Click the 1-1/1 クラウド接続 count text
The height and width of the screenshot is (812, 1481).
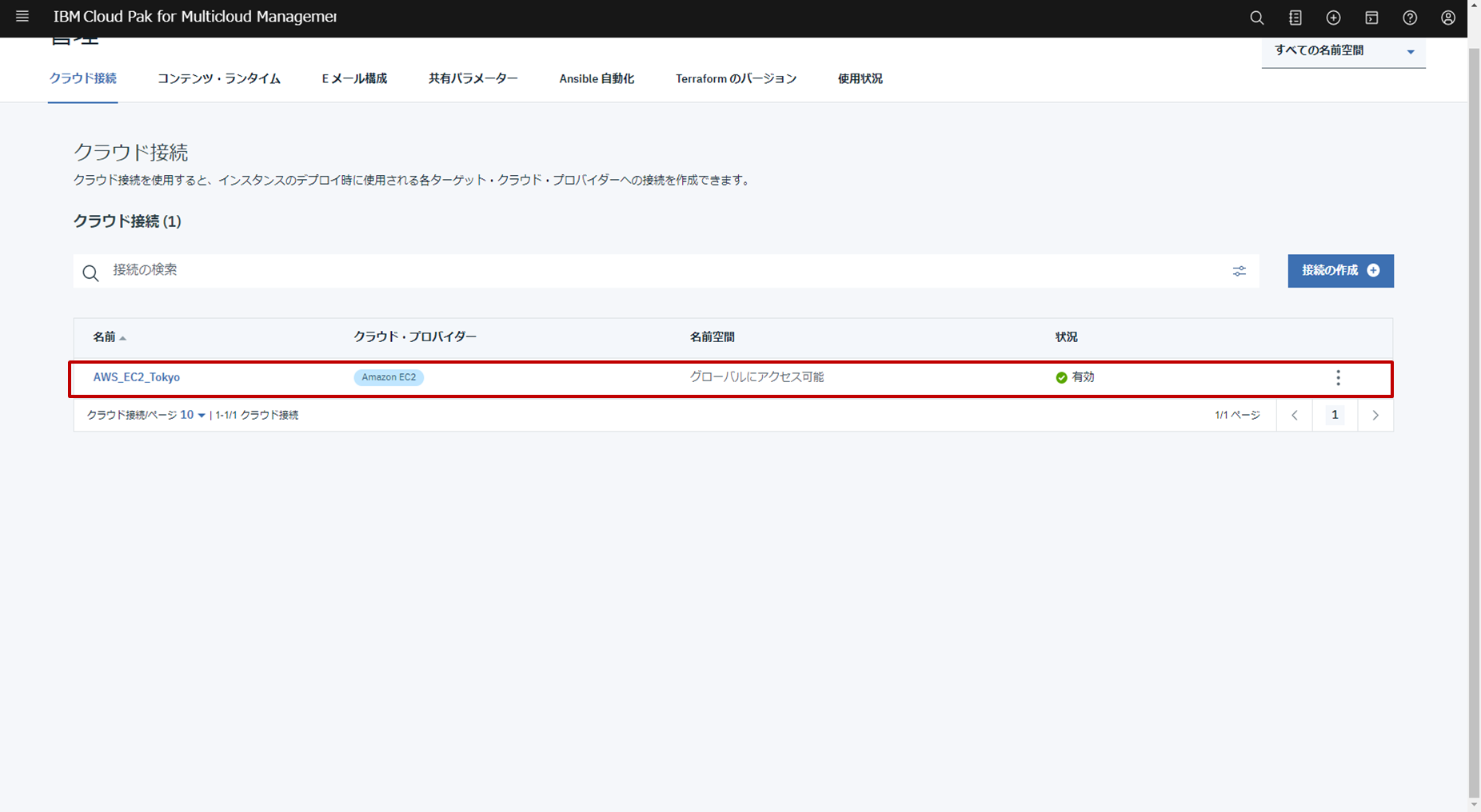point(257,415)
